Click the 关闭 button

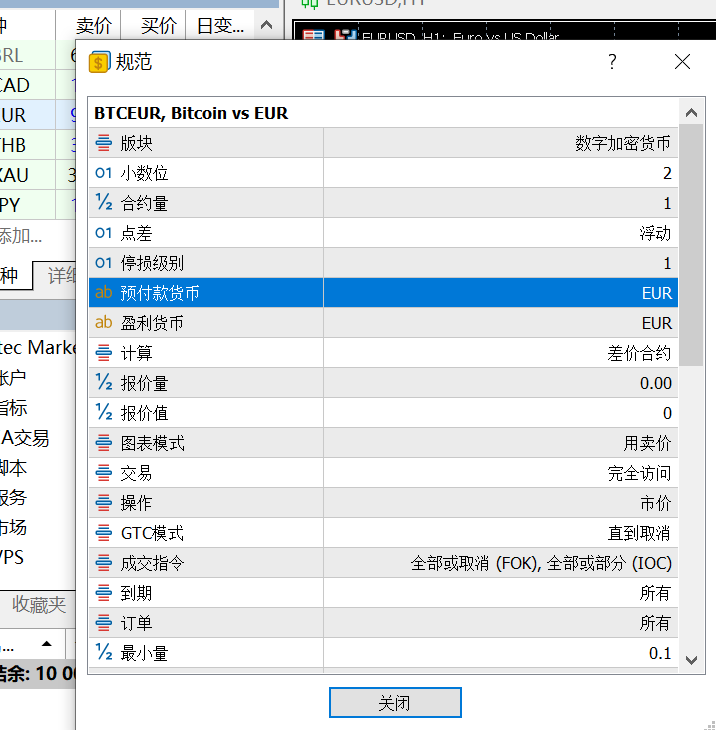[x=395, y=703]
